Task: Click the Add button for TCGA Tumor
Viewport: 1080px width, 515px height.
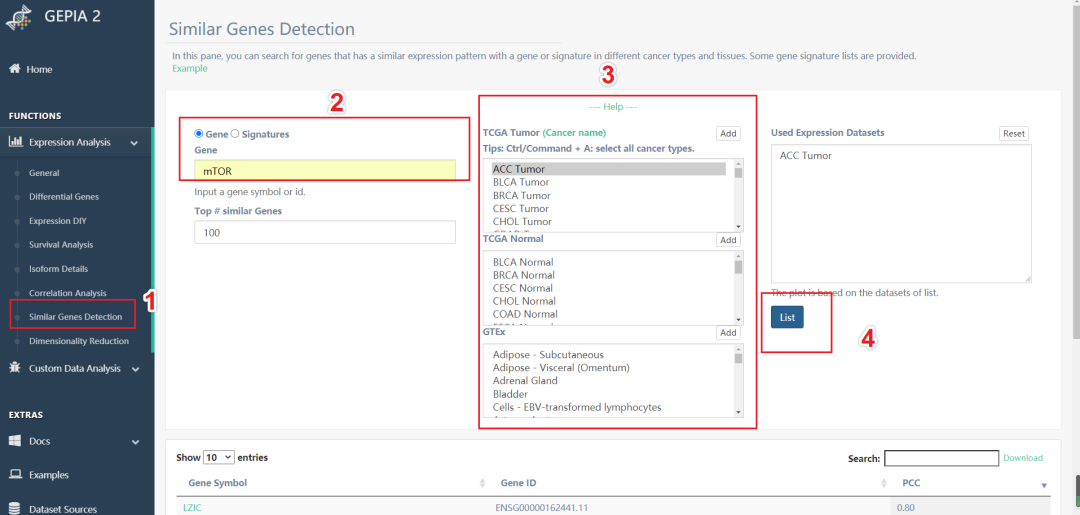Action: 728,134
